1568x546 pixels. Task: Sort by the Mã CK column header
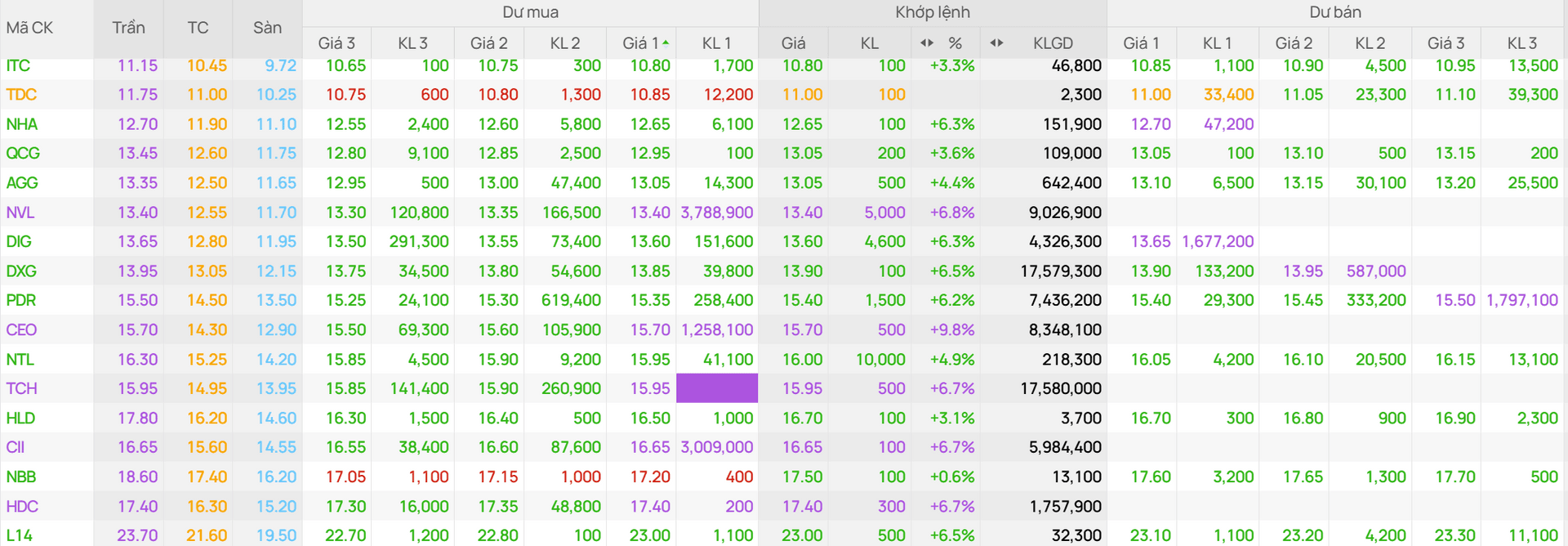click(29, 28)
